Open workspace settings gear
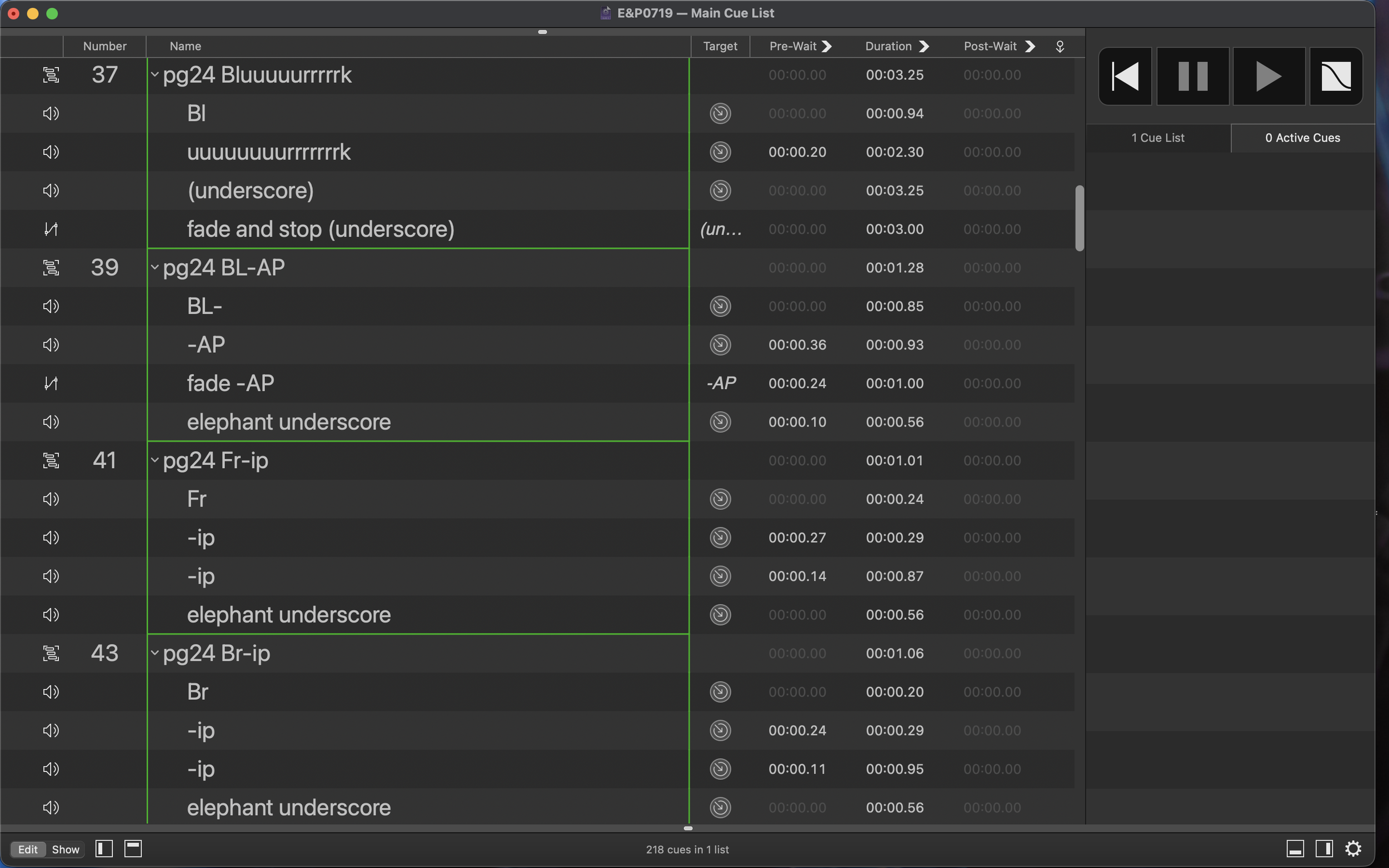This screenshot has height=868, width=1389. point(1353,849)
